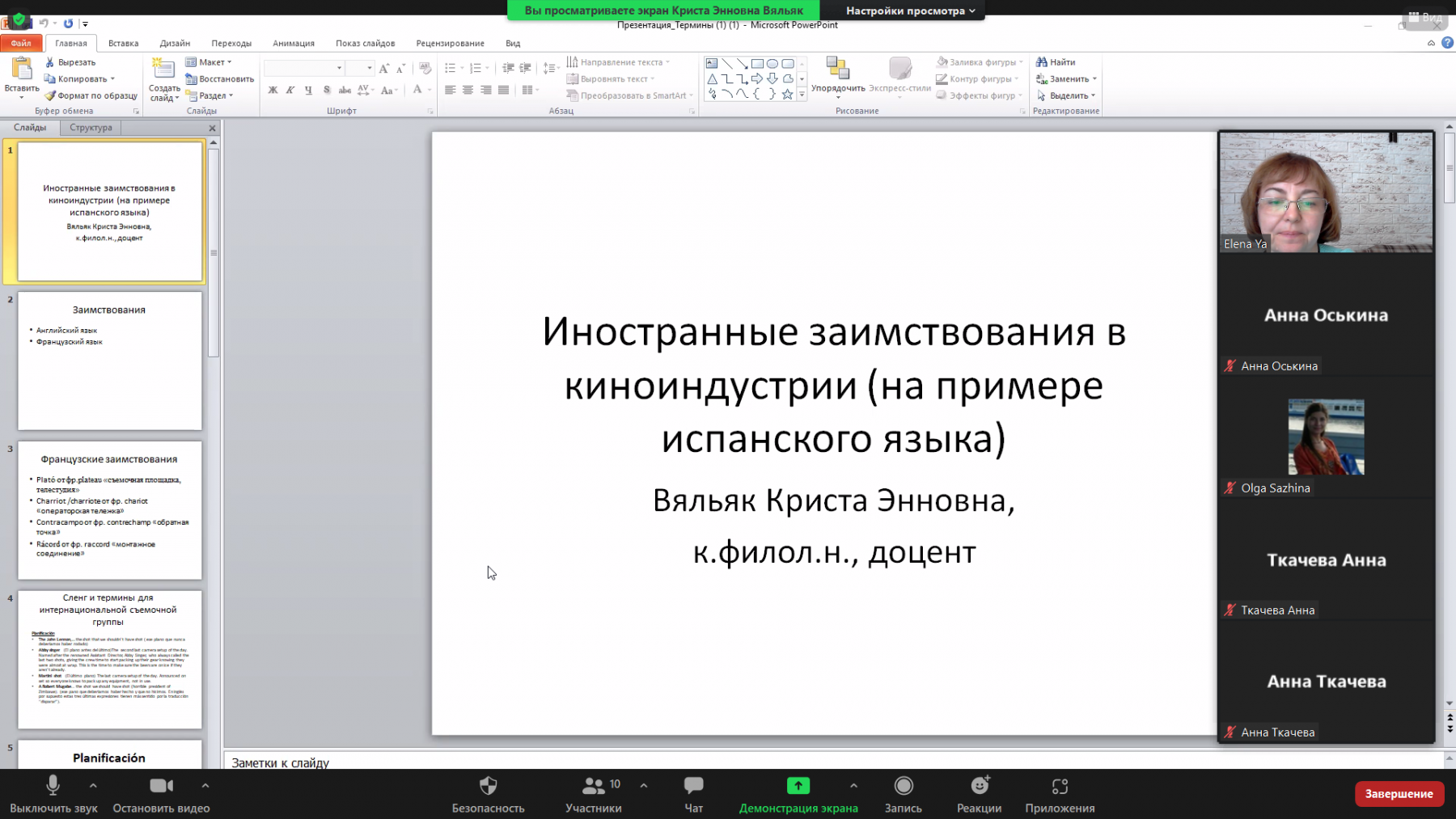1456x819 pixels.
Task: Click the Упорядочить arrange icon
Action: coord(838,69)
